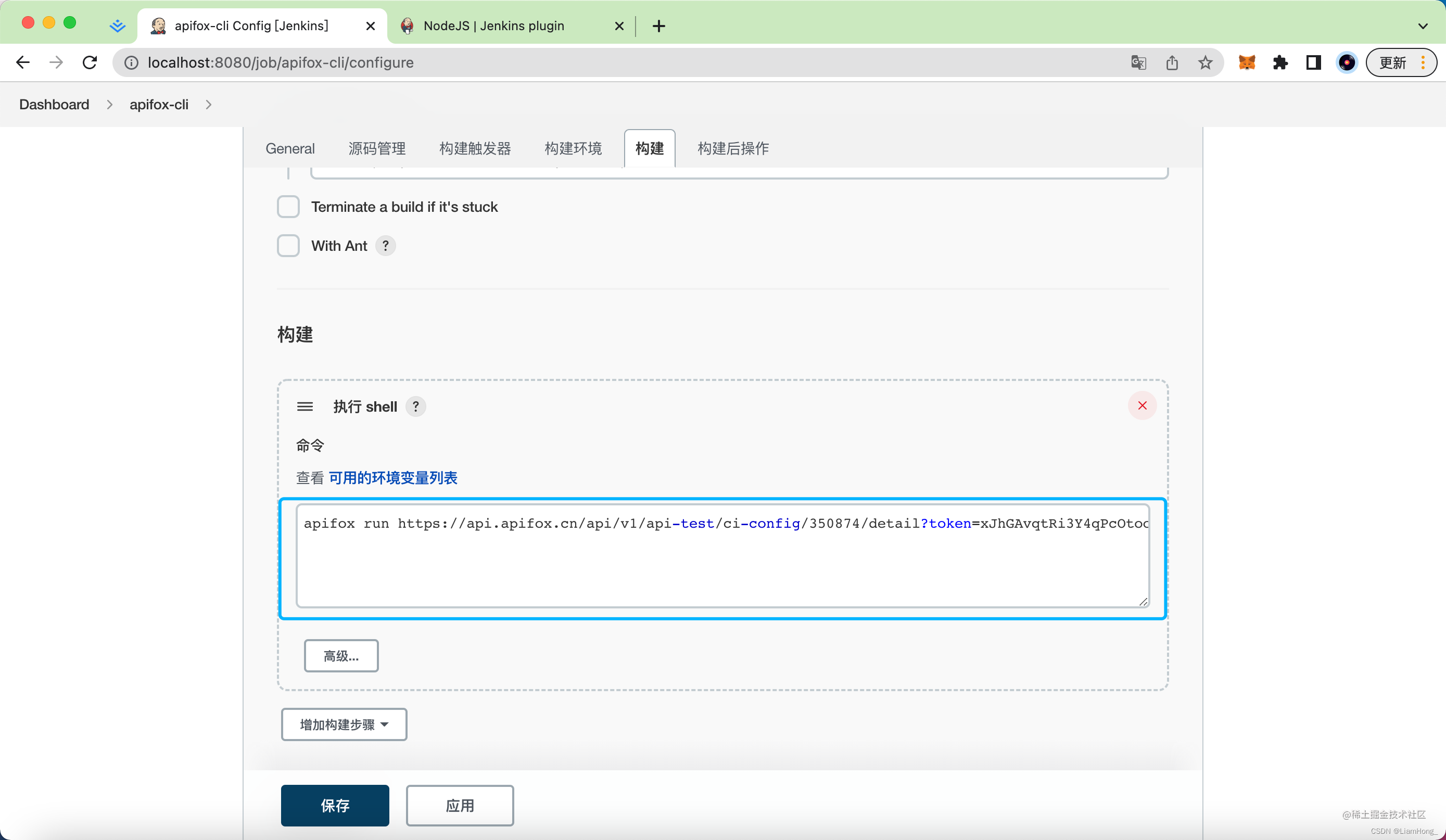Delete shell build step with red X
The width and height of the screenshot is (1446, 840).
(x=1142, y=405)
